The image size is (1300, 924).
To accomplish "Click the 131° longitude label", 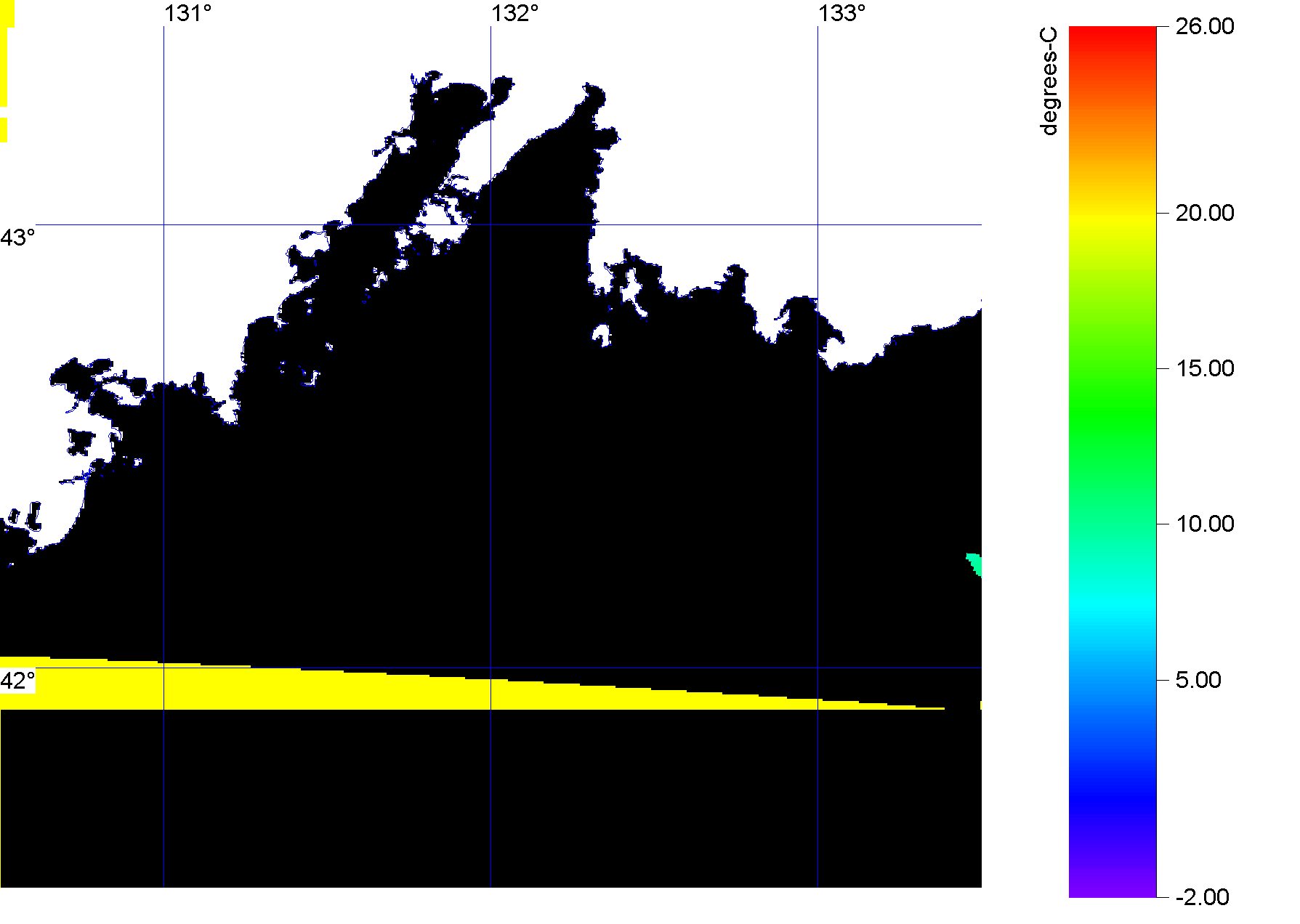I will pyautogui.click(x=187, y=13).
